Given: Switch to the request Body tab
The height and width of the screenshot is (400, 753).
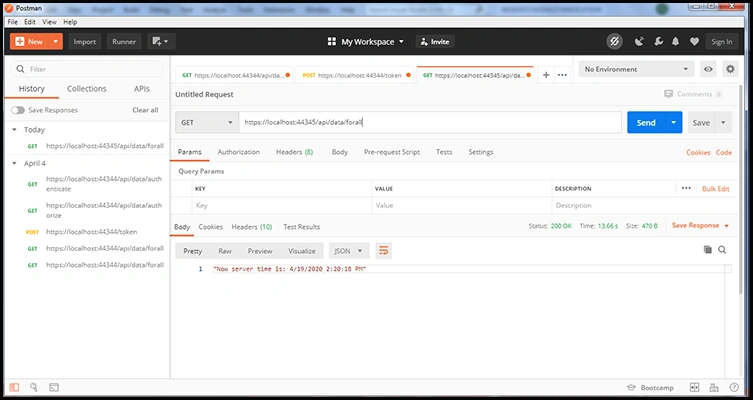Looking at the screenshot, I should (x=340, y=152).
